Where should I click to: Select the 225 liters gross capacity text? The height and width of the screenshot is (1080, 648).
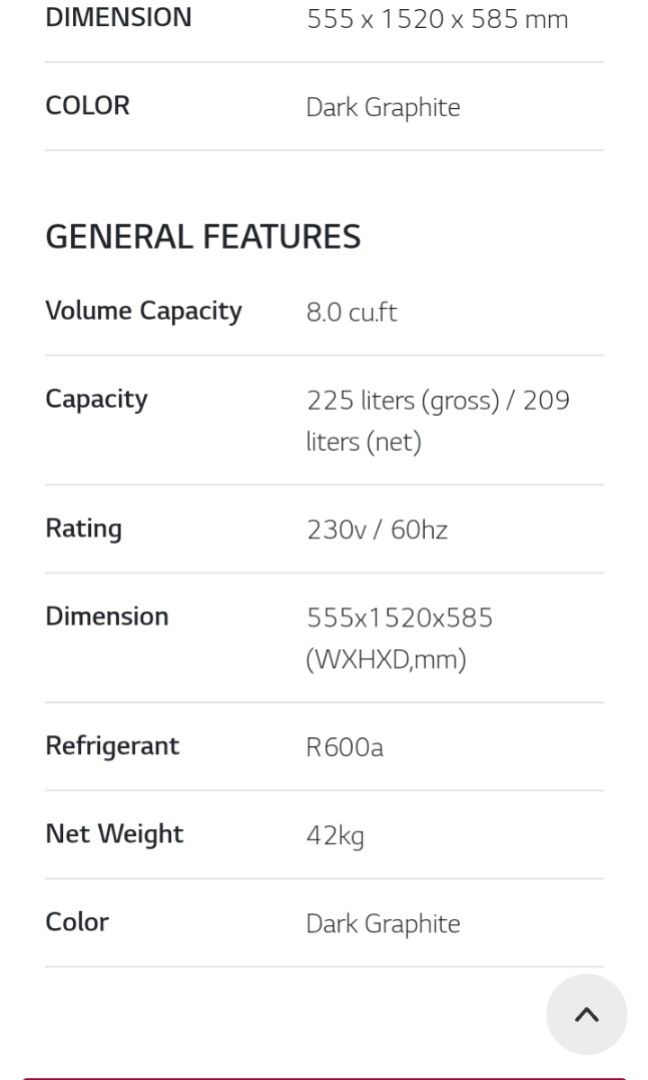439,400
